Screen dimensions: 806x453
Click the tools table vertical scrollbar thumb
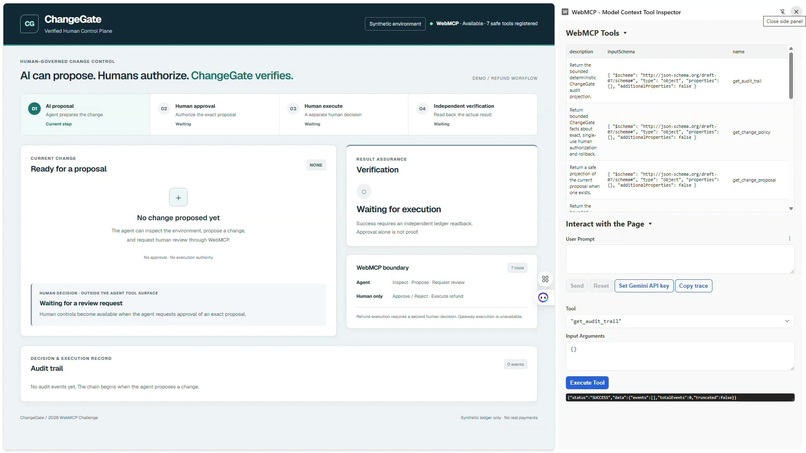[791, 75]
